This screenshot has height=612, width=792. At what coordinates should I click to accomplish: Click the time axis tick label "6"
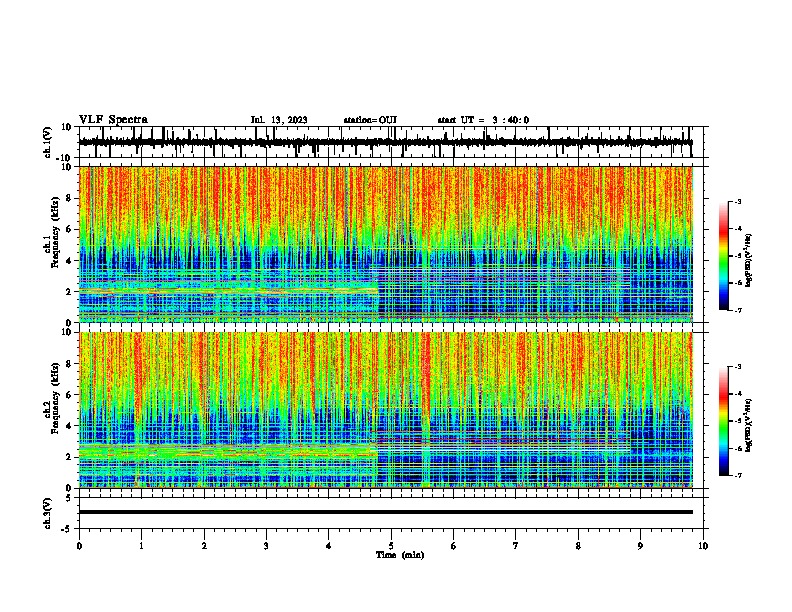454,546
